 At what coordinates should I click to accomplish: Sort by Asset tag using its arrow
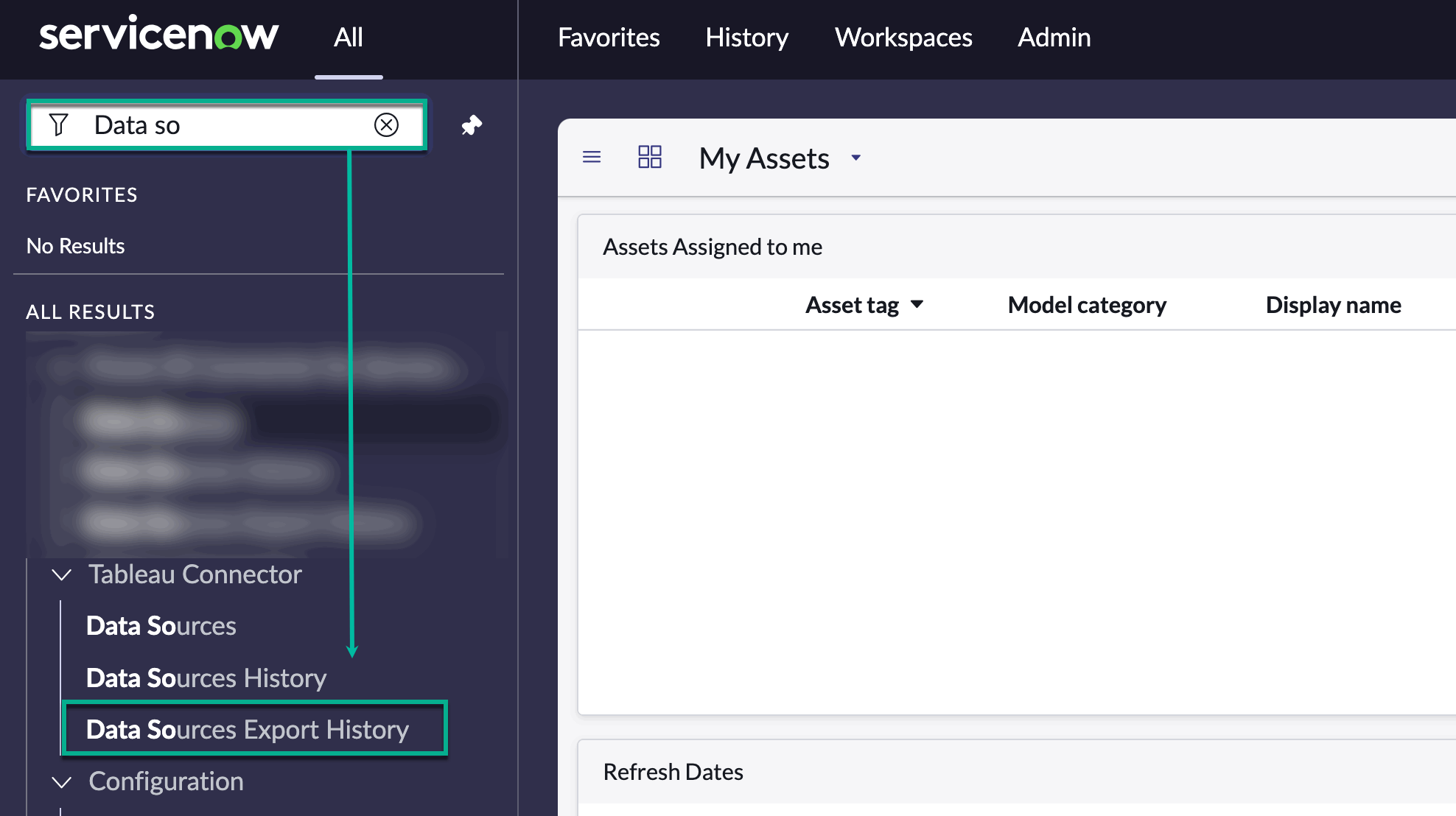tap(918, 304)
